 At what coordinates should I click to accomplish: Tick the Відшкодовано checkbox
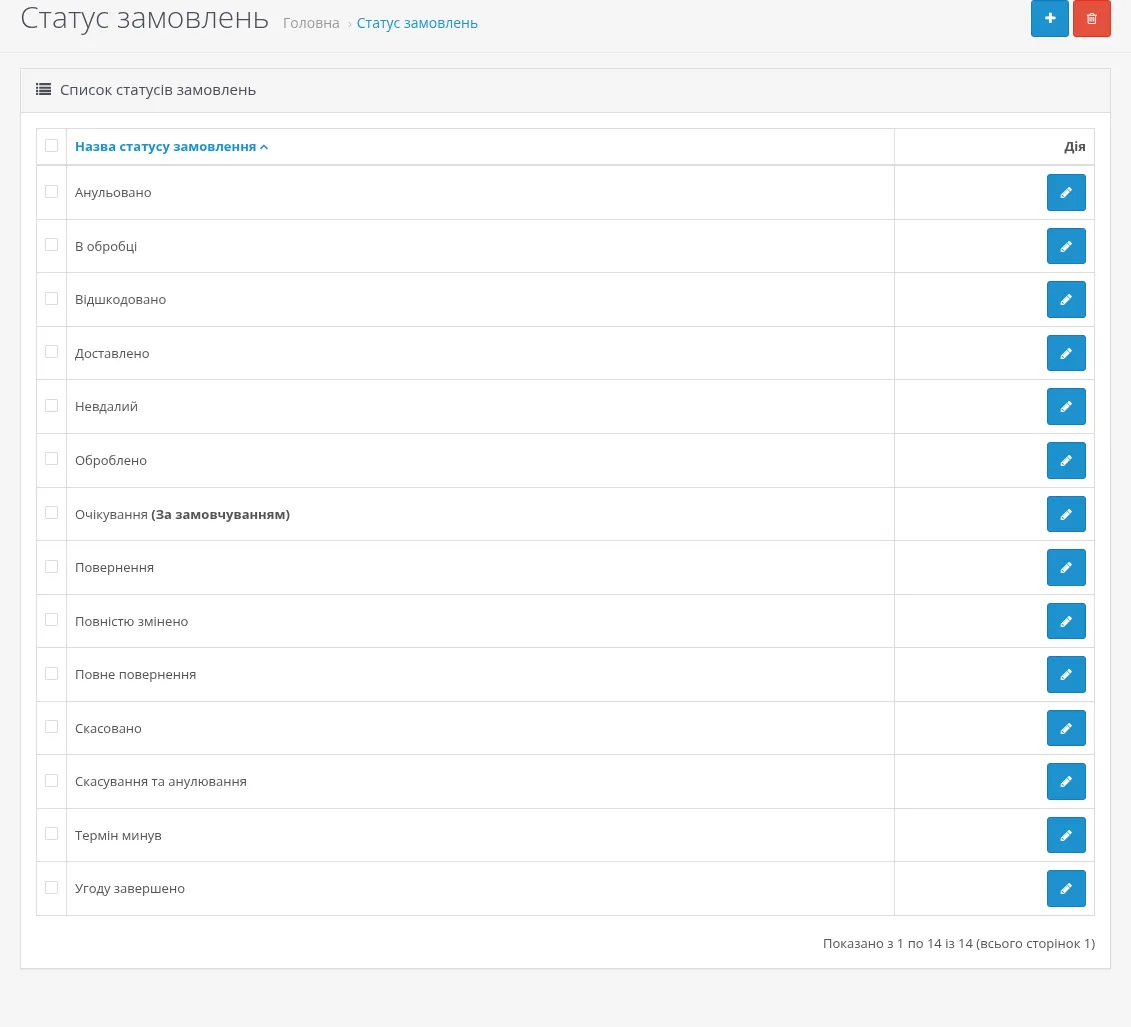coord(51,298)
